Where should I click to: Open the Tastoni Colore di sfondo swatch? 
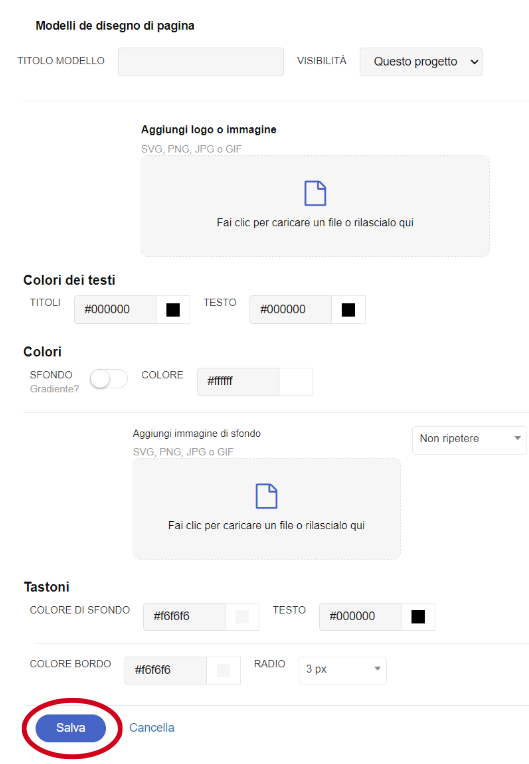coord(242,617)
